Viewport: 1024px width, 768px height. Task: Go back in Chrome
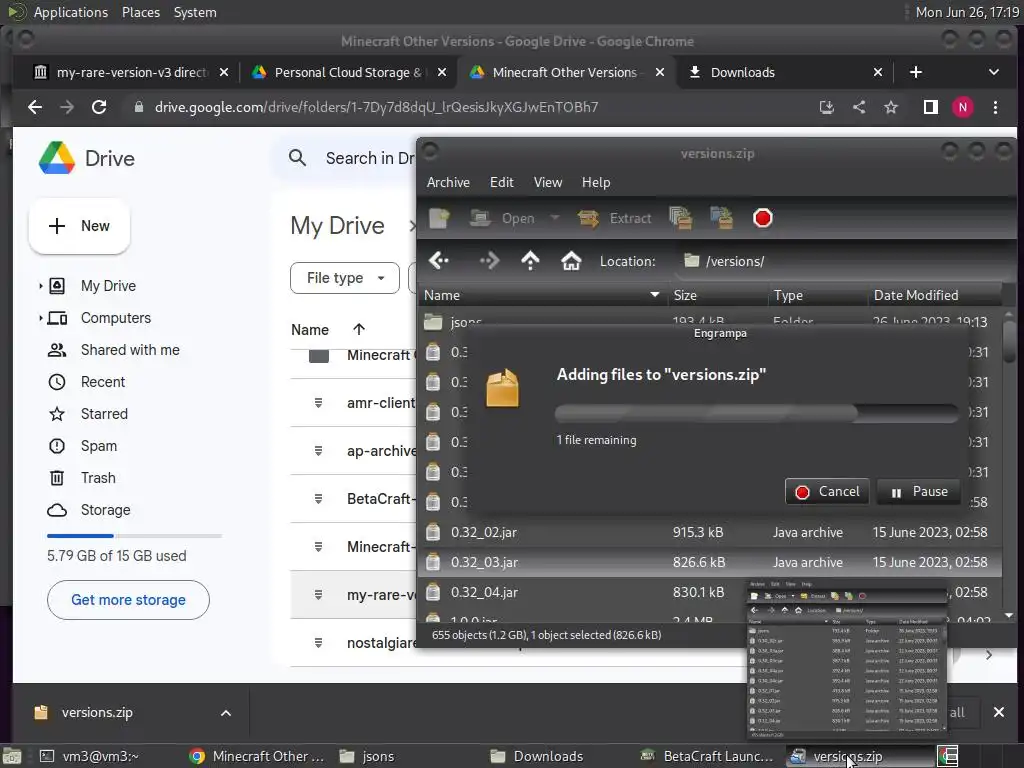coord(35,107)
